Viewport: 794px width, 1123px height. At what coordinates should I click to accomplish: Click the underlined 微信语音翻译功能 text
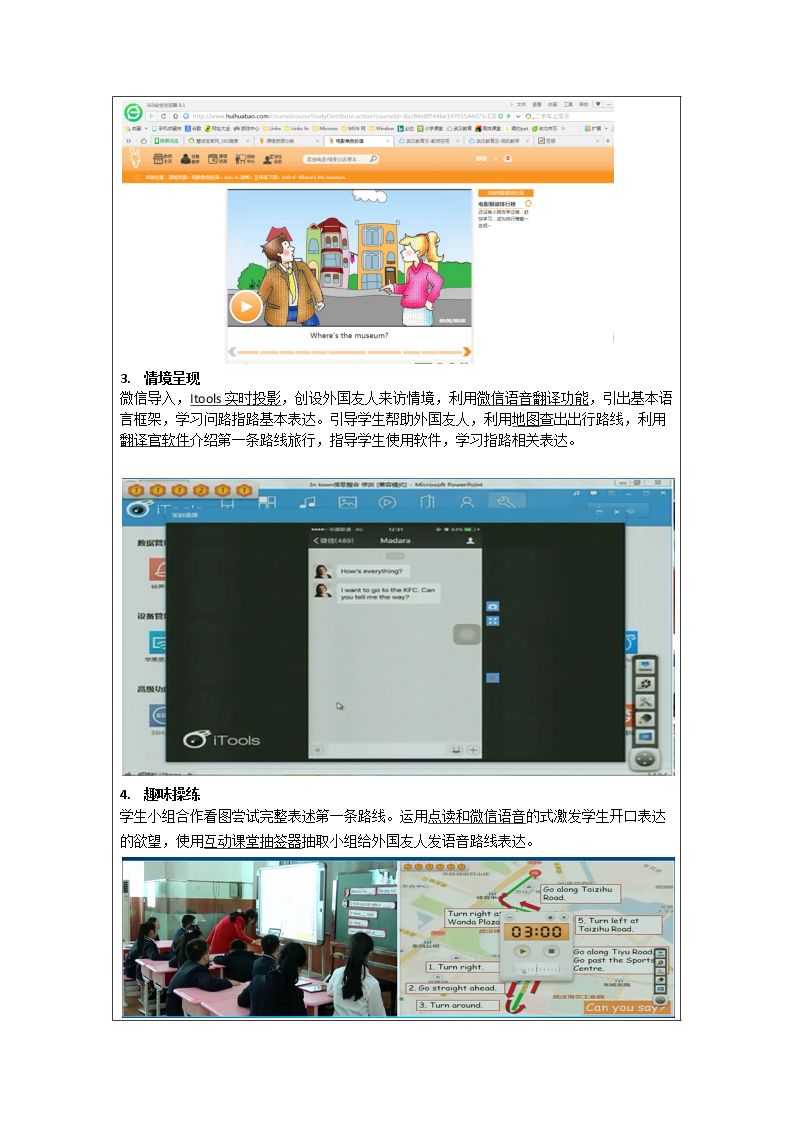pos(533,399)
